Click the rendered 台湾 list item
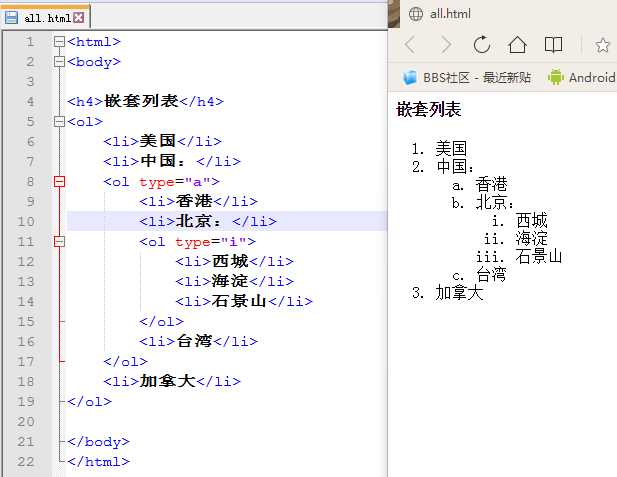Viewport: 617px width, 477px height. [x=491, y=274]
